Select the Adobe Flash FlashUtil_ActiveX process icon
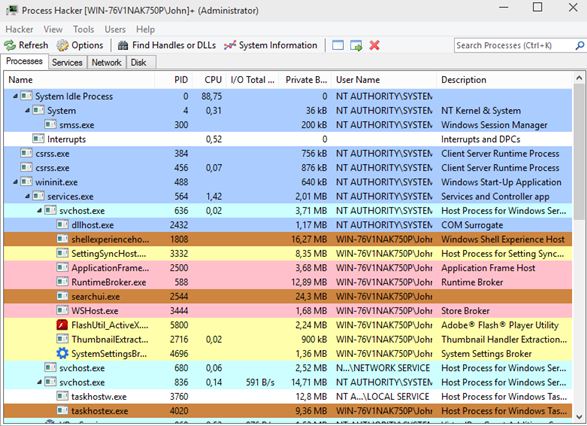The height and width of the screenshot is (426, 587). 62,325
